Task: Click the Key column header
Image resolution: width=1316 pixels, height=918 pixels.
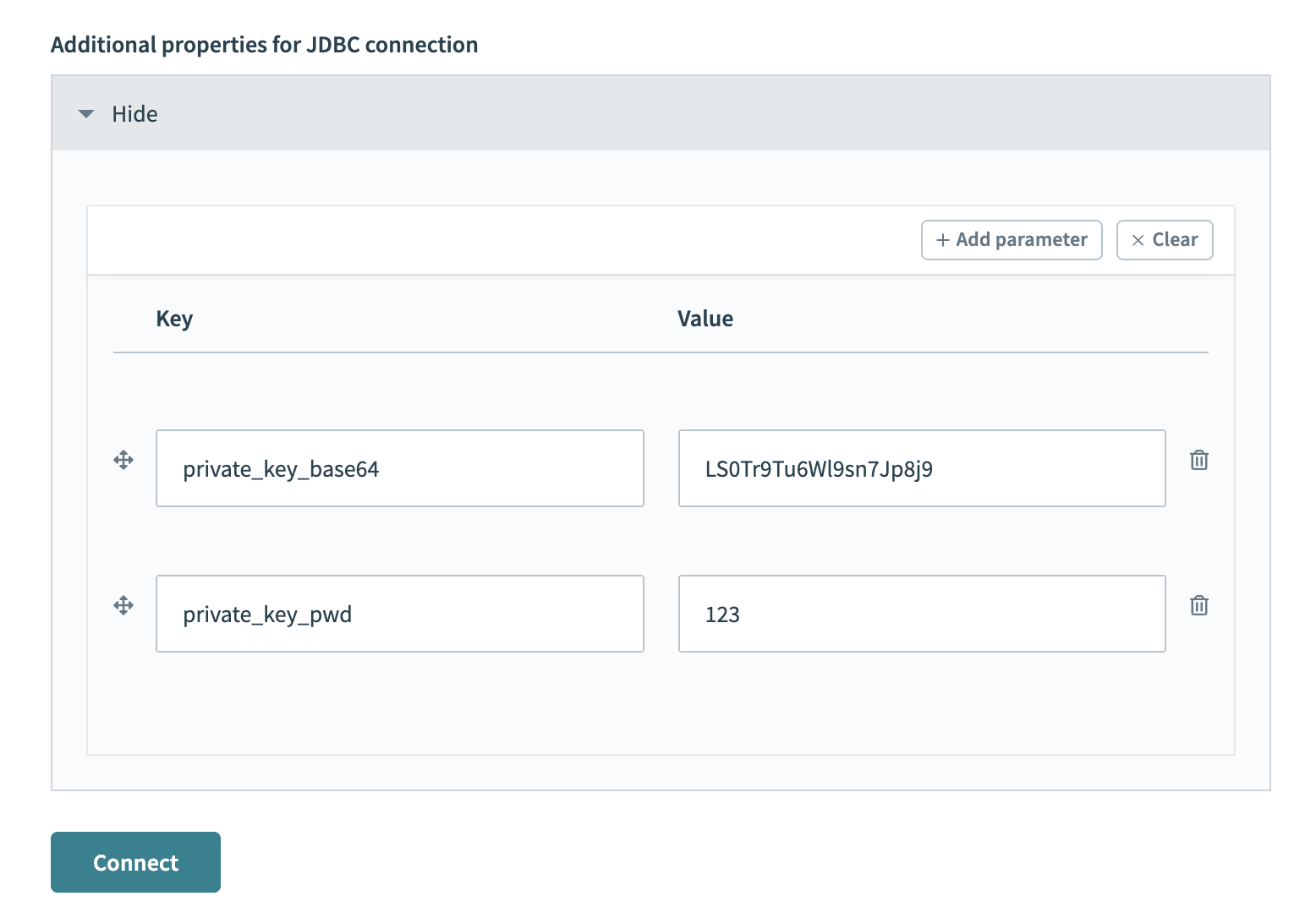Action: tap(173, 318)
